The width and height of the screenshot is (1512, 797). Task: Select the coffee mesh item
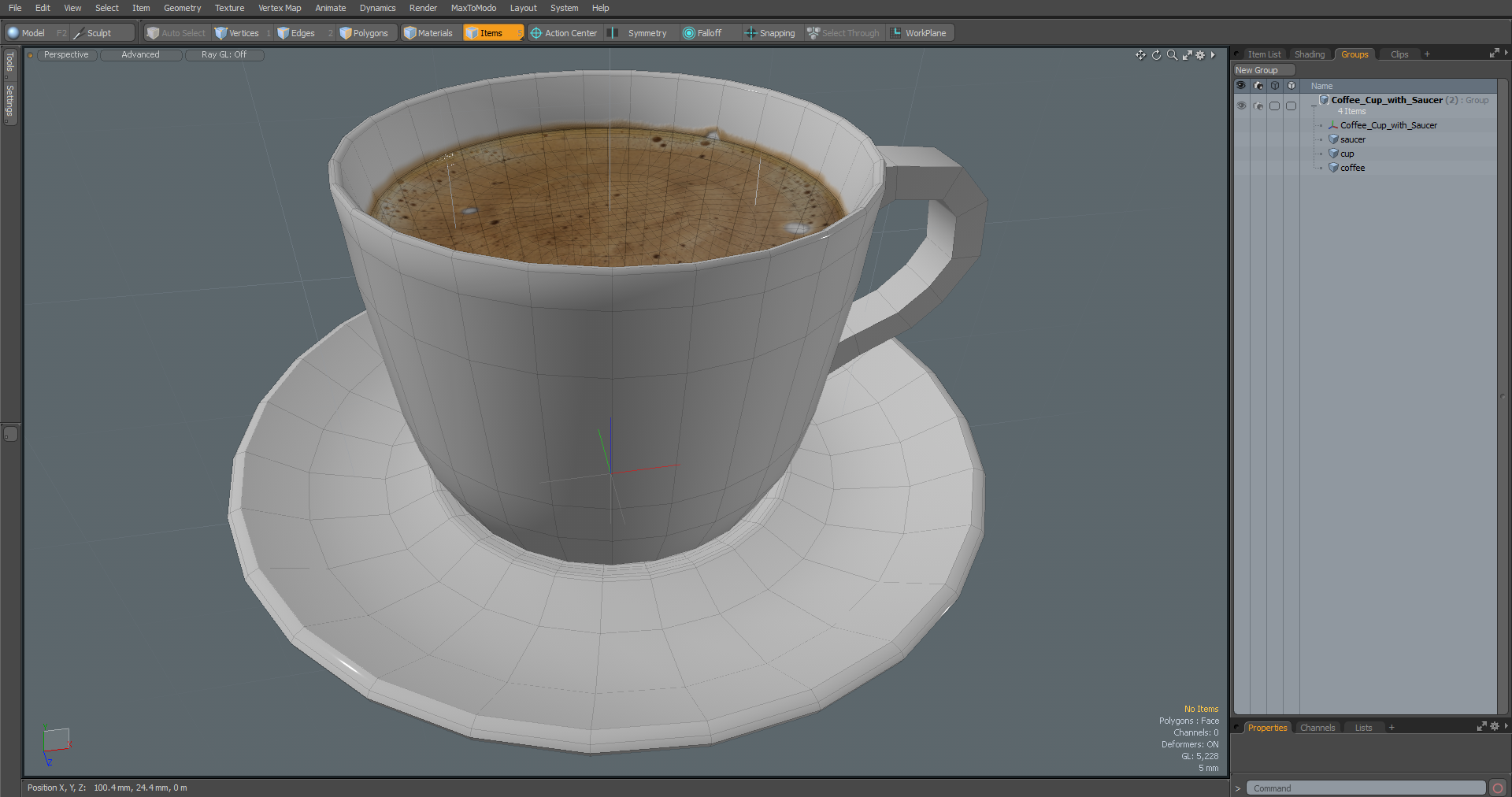(x=1352, y=168)
